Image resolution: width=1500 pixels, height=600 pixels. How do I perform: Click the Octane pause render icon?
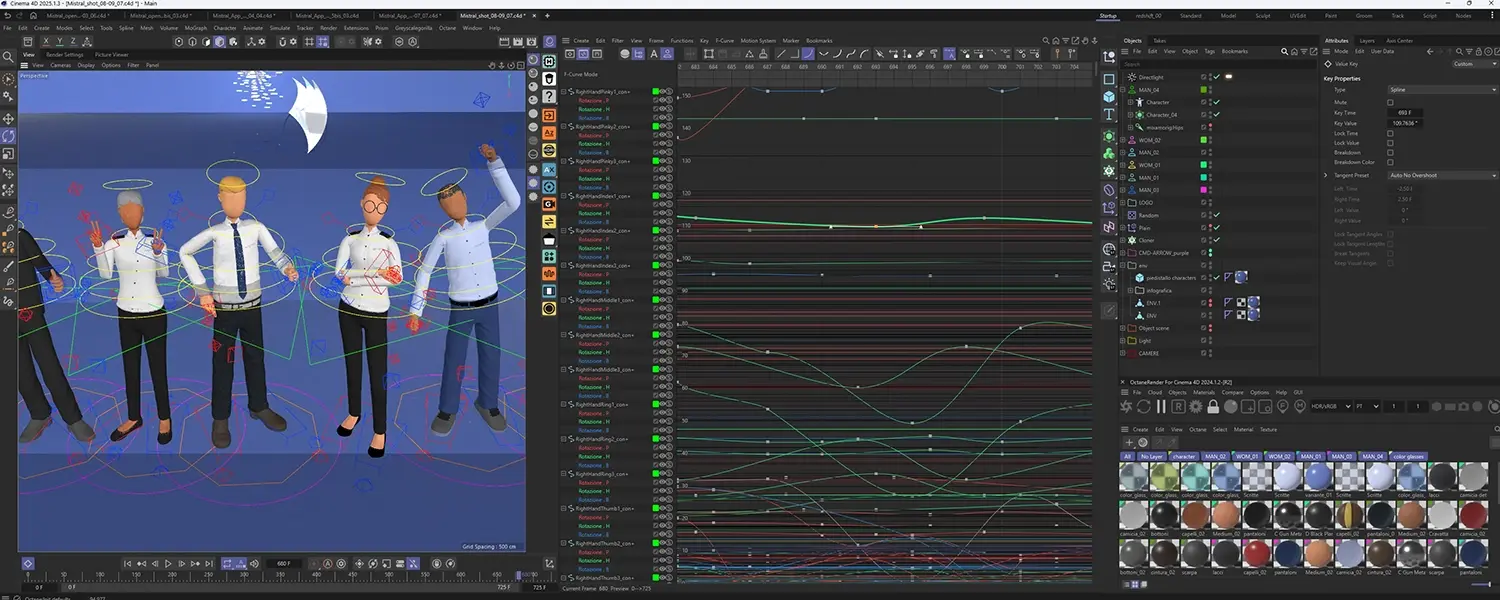(1161, 407)
